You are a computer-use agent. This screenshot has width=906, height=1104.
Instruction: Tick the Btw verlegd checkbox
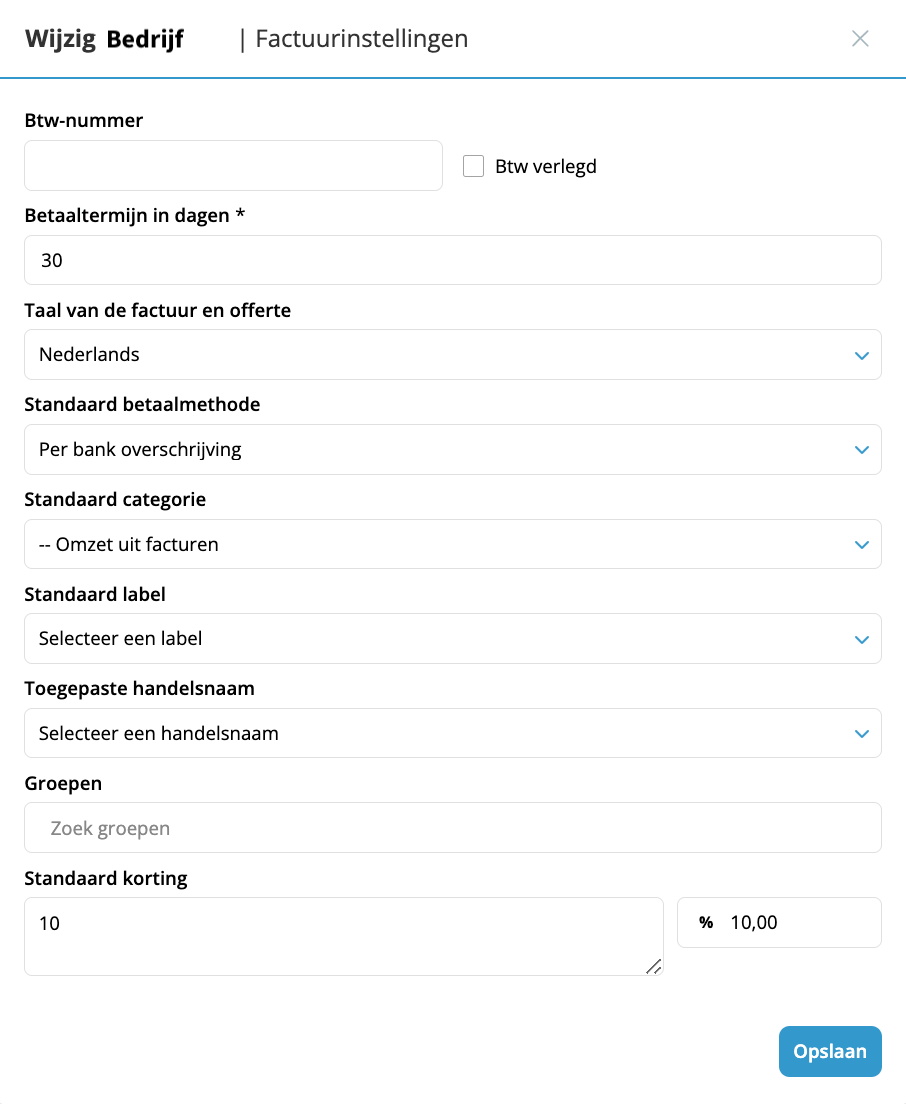tap(473, 166)
